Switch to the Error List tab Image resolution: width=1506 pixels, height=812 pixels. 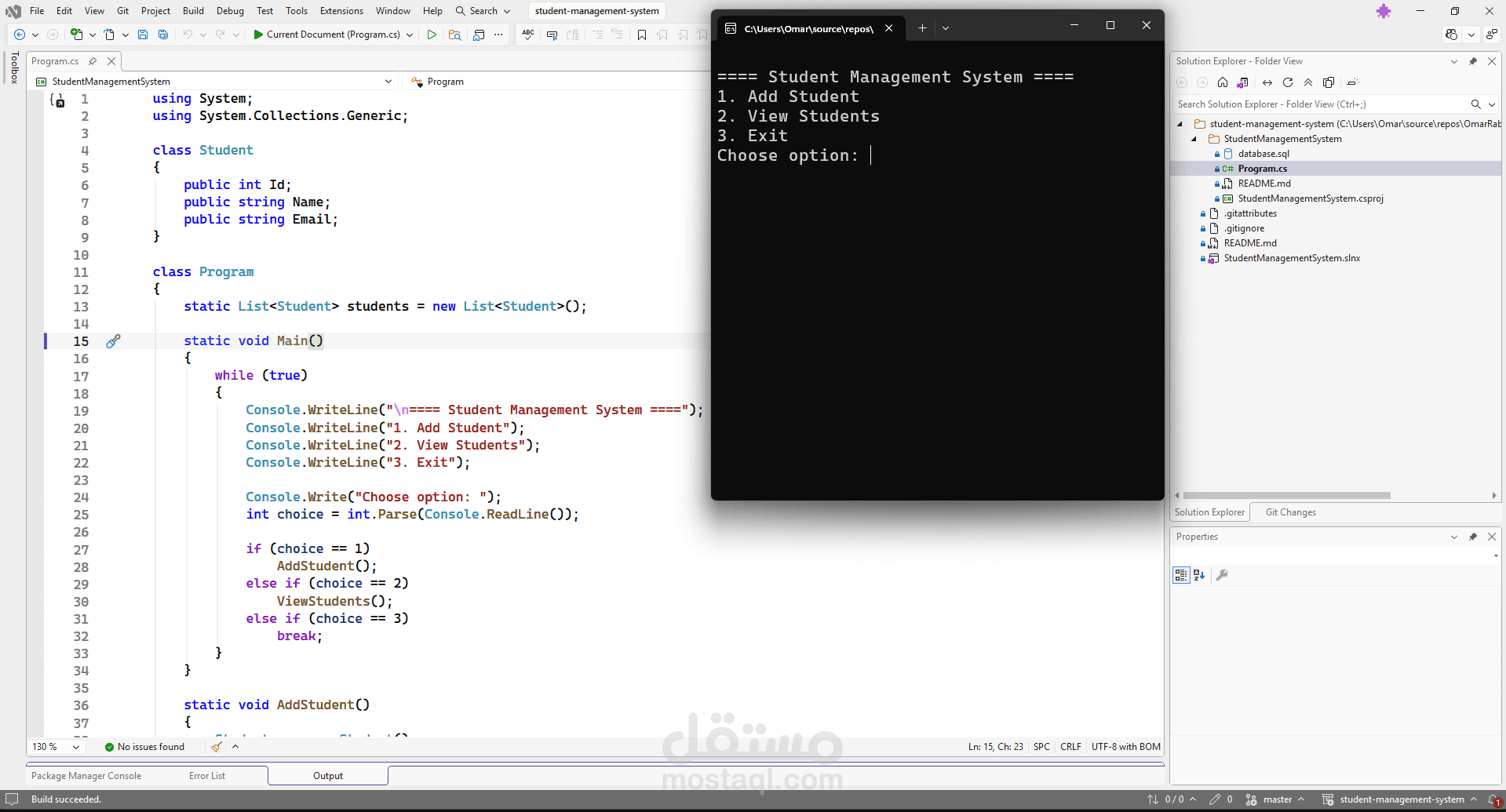207,776
